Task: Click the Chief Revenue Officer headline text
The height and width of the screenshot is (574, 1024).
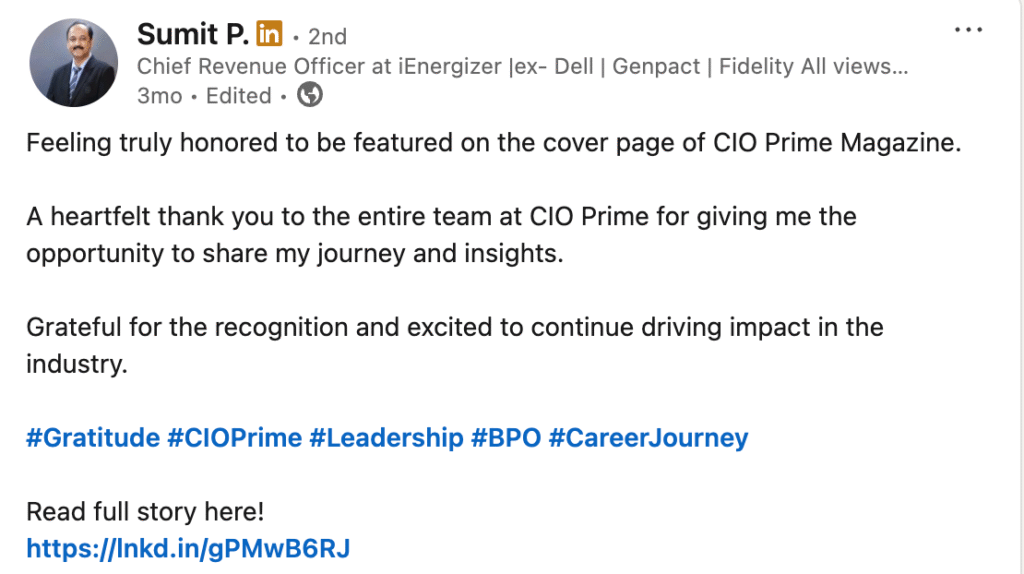Action: (x=520, y=67)
